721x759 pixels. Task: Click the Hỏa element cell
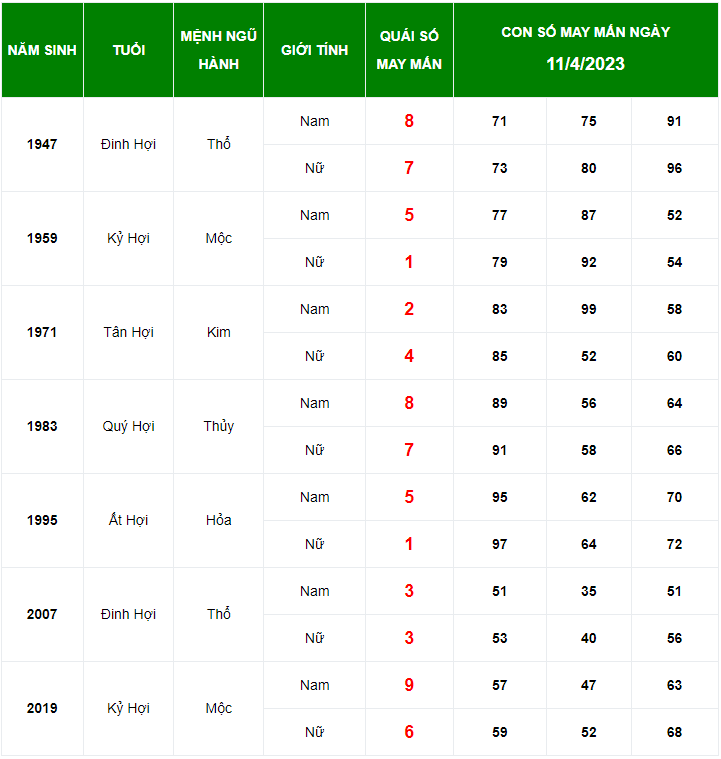pyautogui.click(x=218, y=520)
